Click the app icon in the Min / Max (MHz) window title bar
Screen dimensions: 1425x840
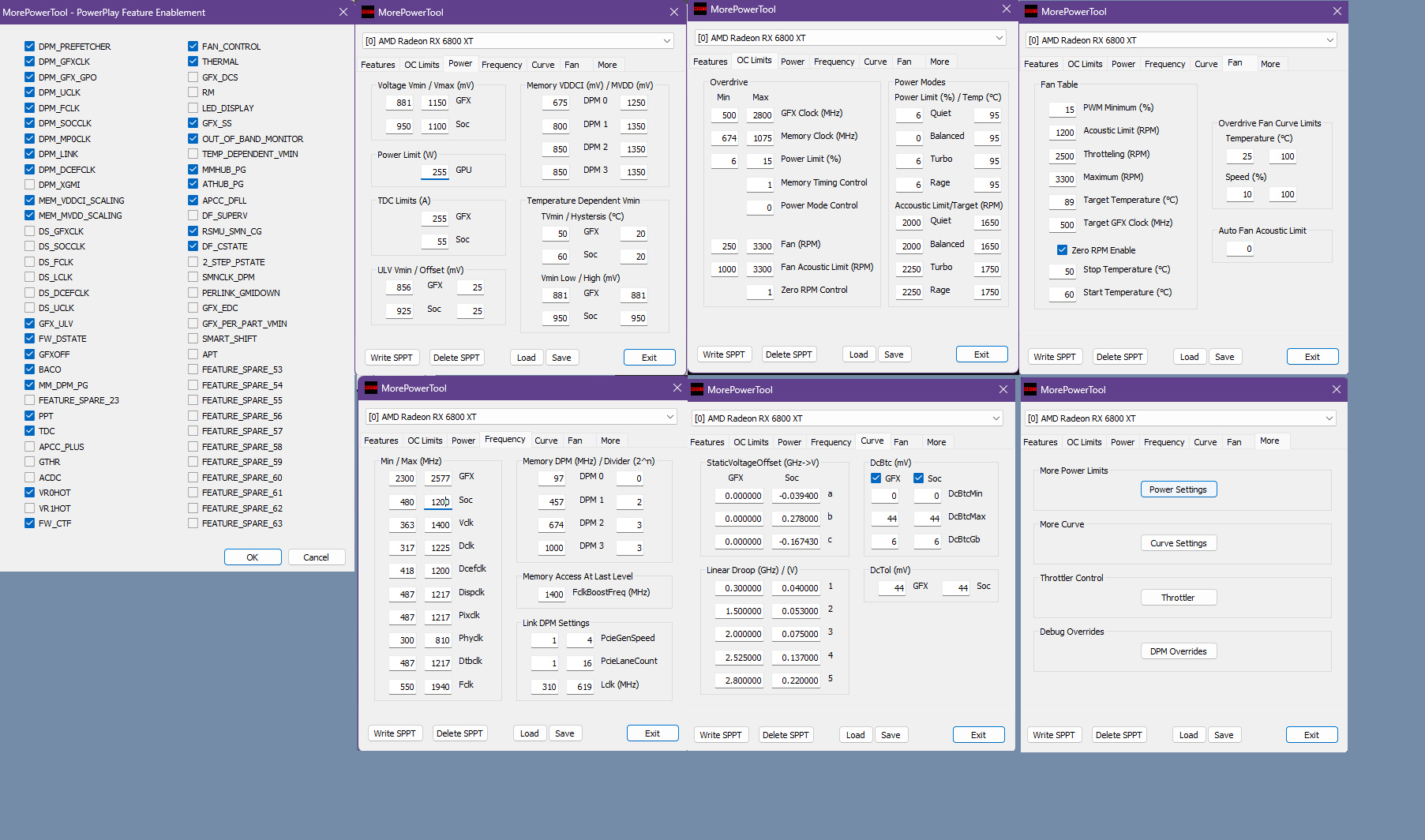click(x=371, y=388)
